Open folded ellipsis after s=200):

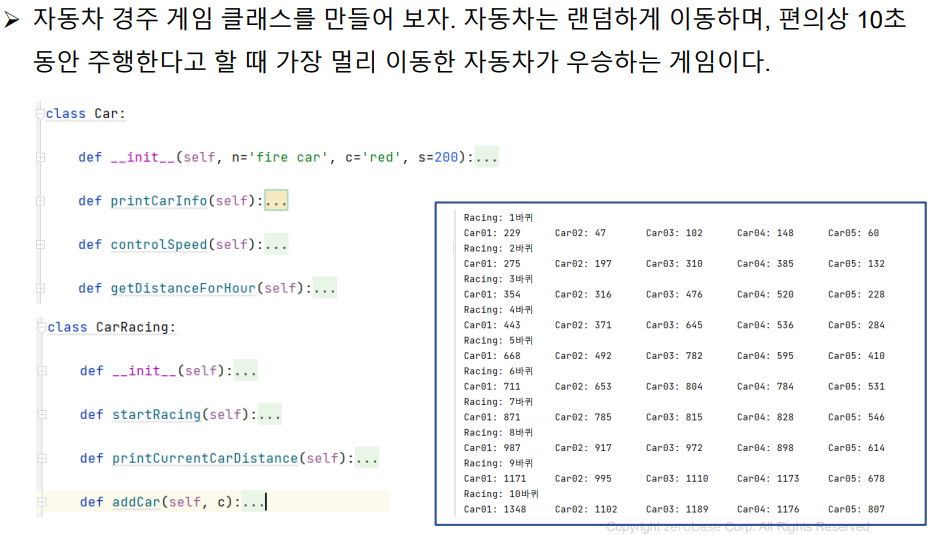486,157
